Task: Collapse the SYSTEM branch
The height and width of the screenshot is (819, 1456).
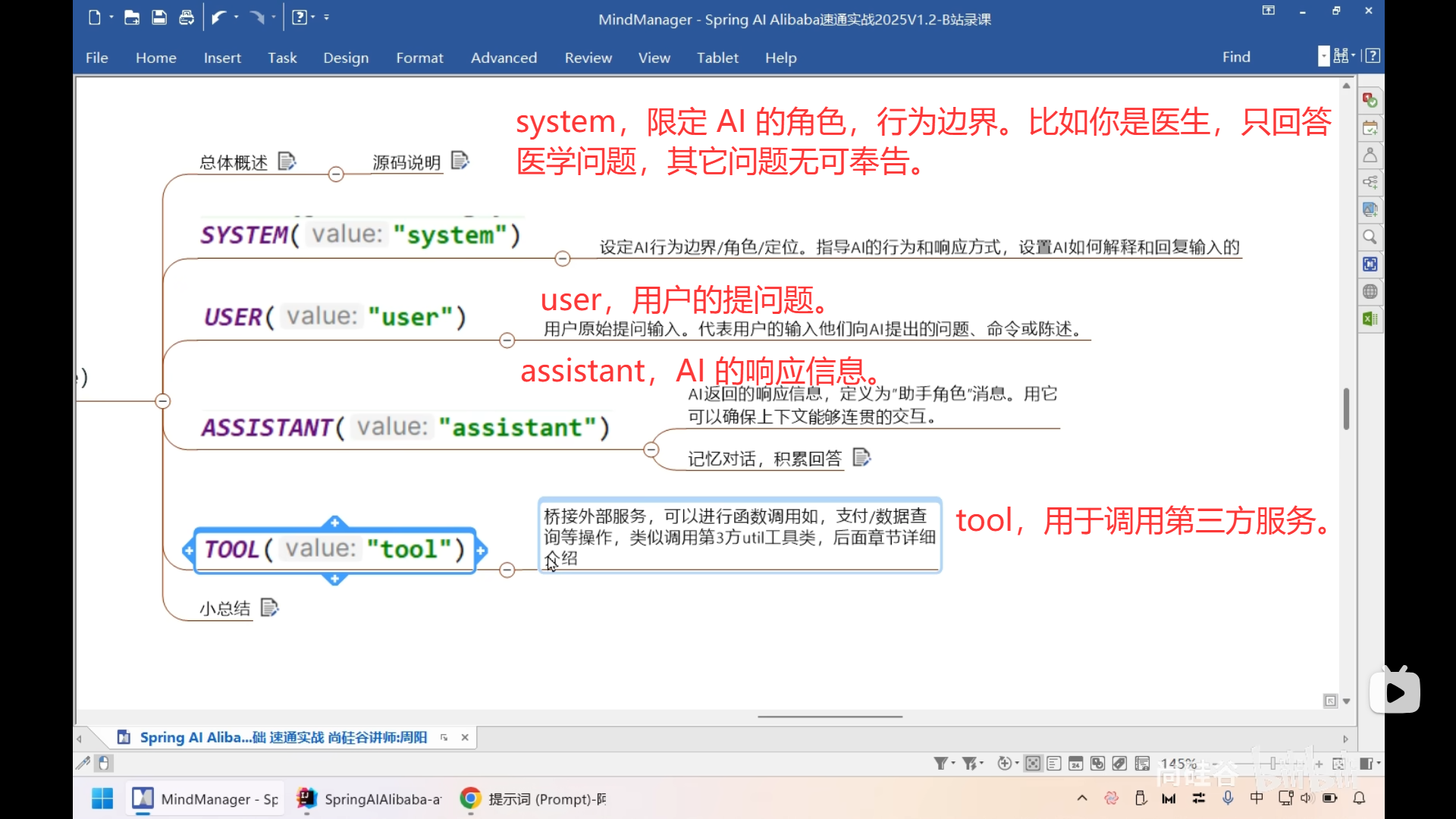Action: [x=563, y=258]
